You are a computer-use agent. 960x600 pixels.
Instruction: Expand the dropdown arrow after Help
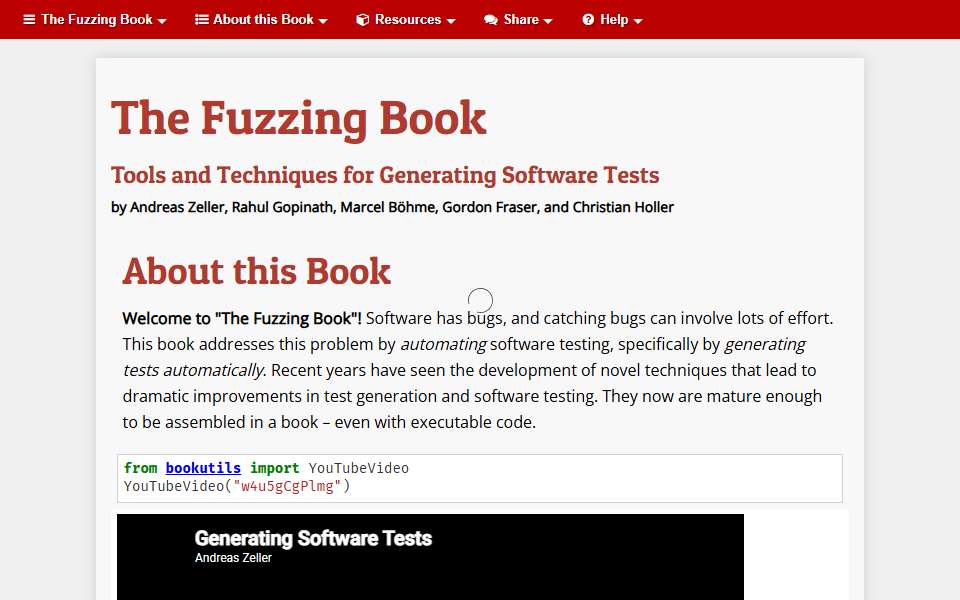tap(638, 21)
